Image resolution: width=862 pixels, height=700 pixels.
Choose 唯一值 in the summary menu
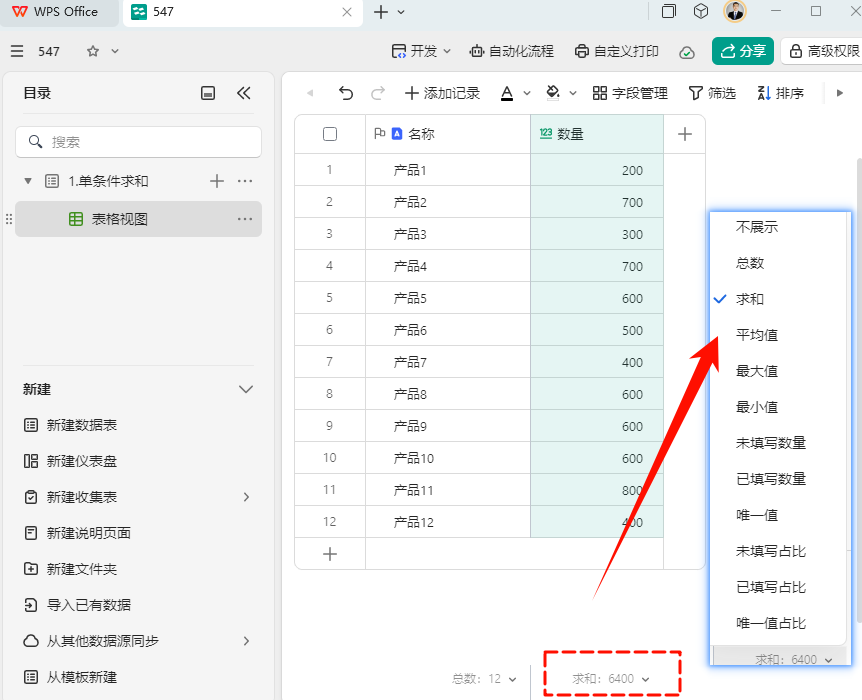757,515
